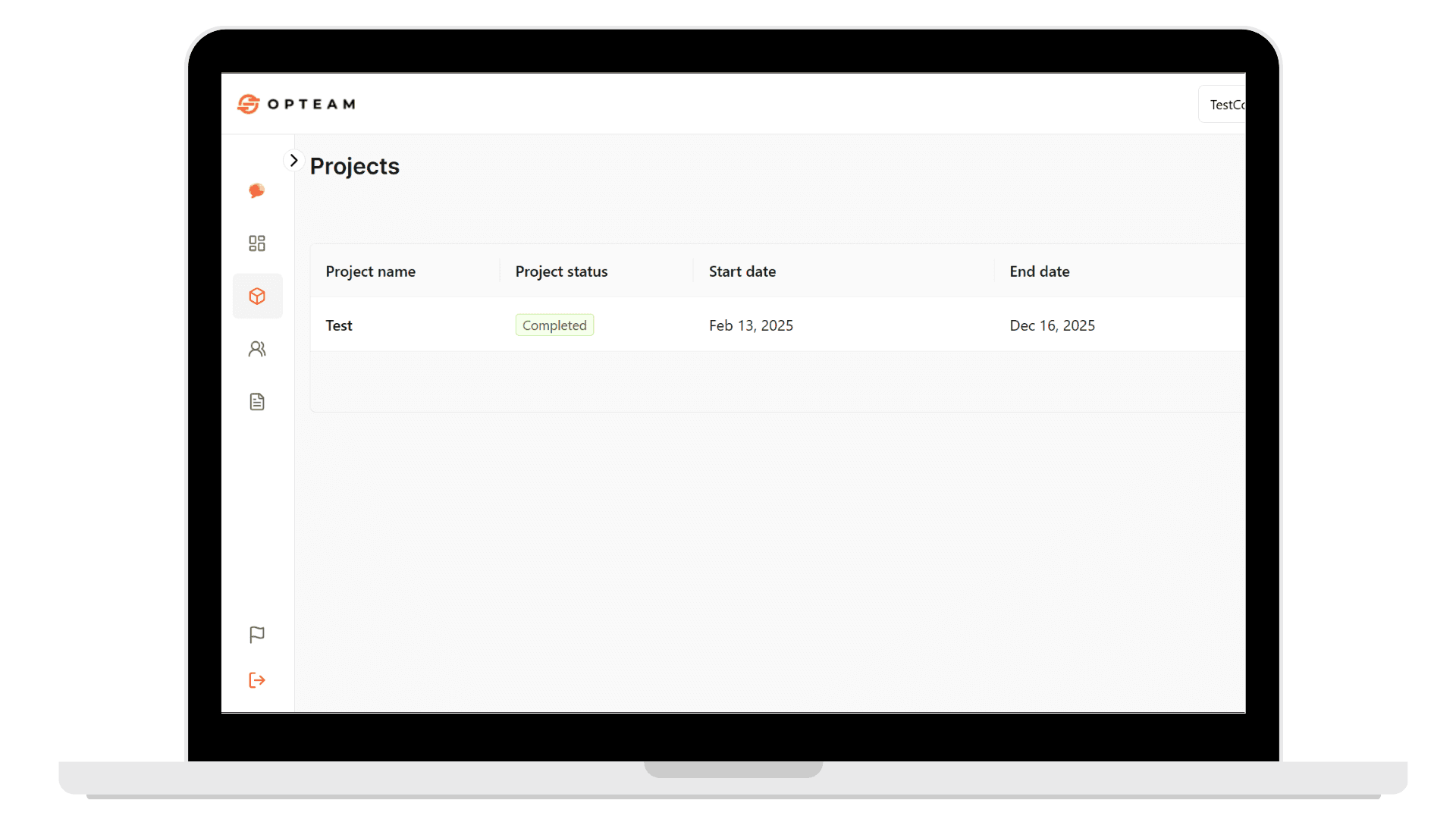Open the chat bubble sidebar icon

tap(257, 190)
